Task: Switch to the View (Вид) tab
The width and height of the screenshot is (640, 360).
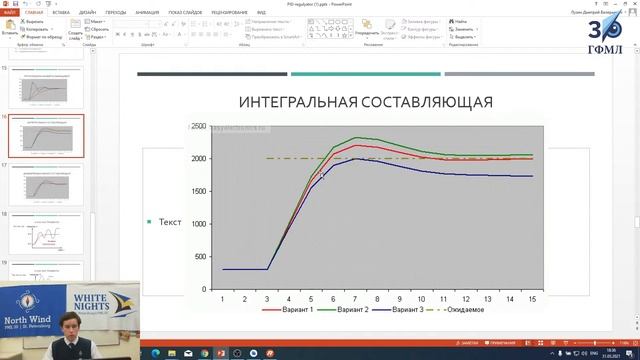Action: 261,13
